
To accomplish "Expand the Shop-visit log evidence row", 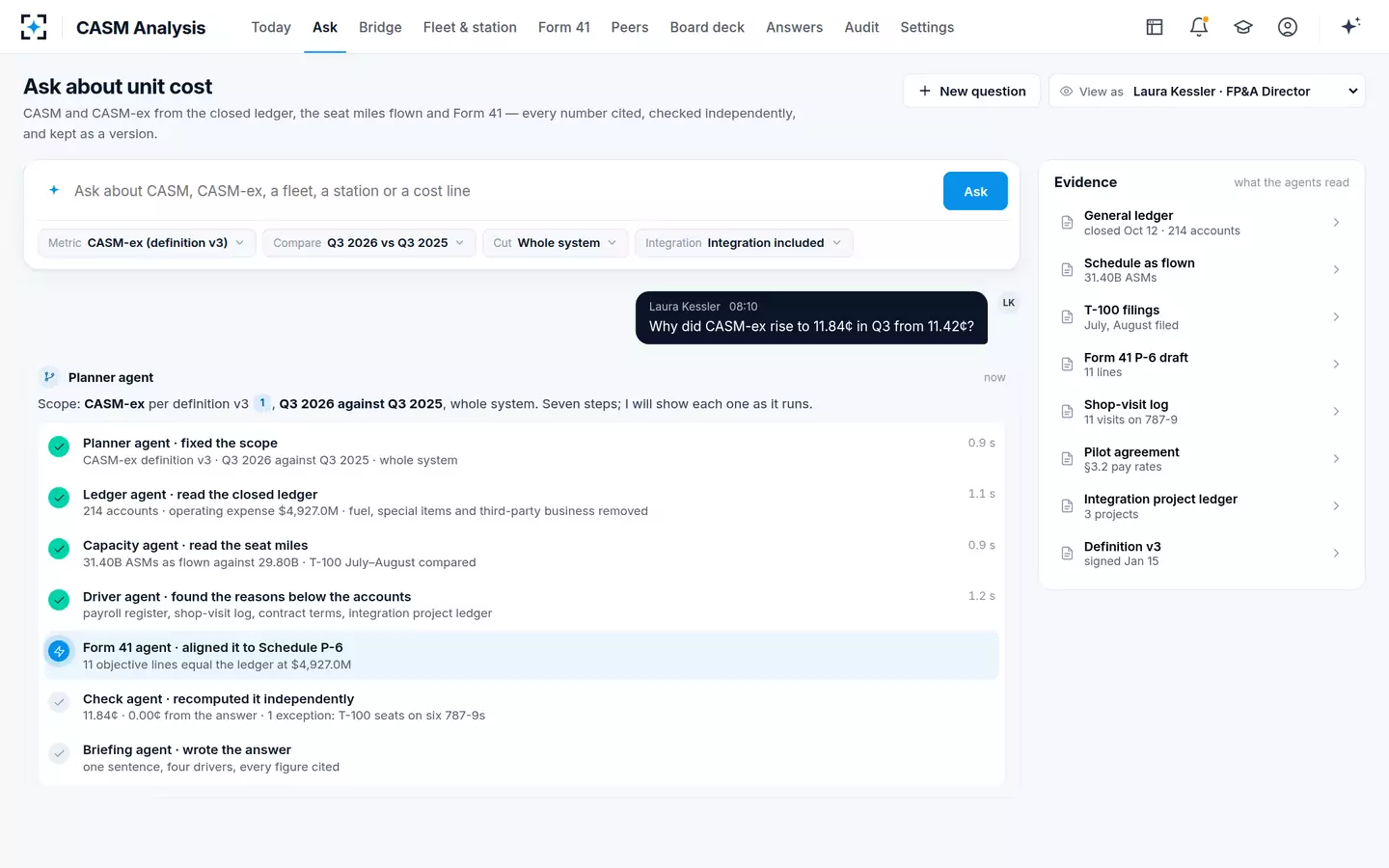I will 1202,412.
